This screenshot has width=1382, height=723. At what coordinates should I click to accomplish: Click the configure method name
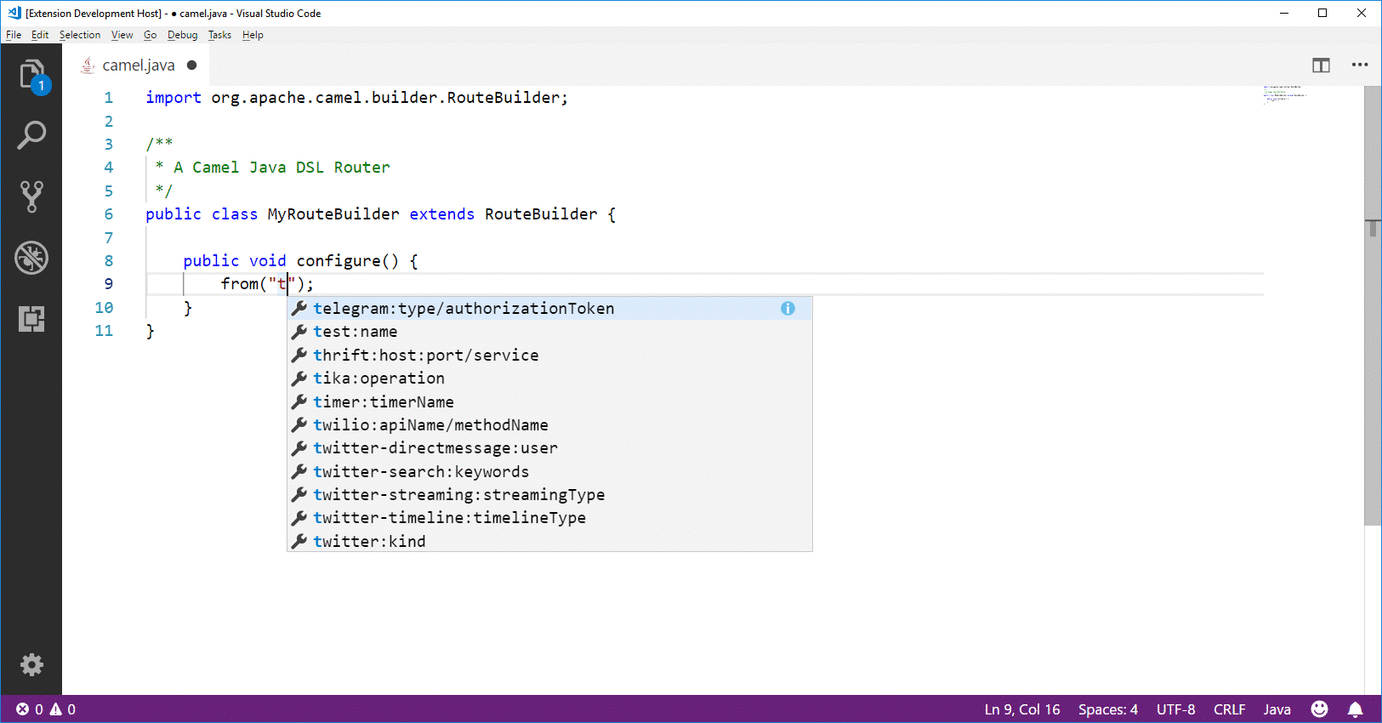pos(338,261)
